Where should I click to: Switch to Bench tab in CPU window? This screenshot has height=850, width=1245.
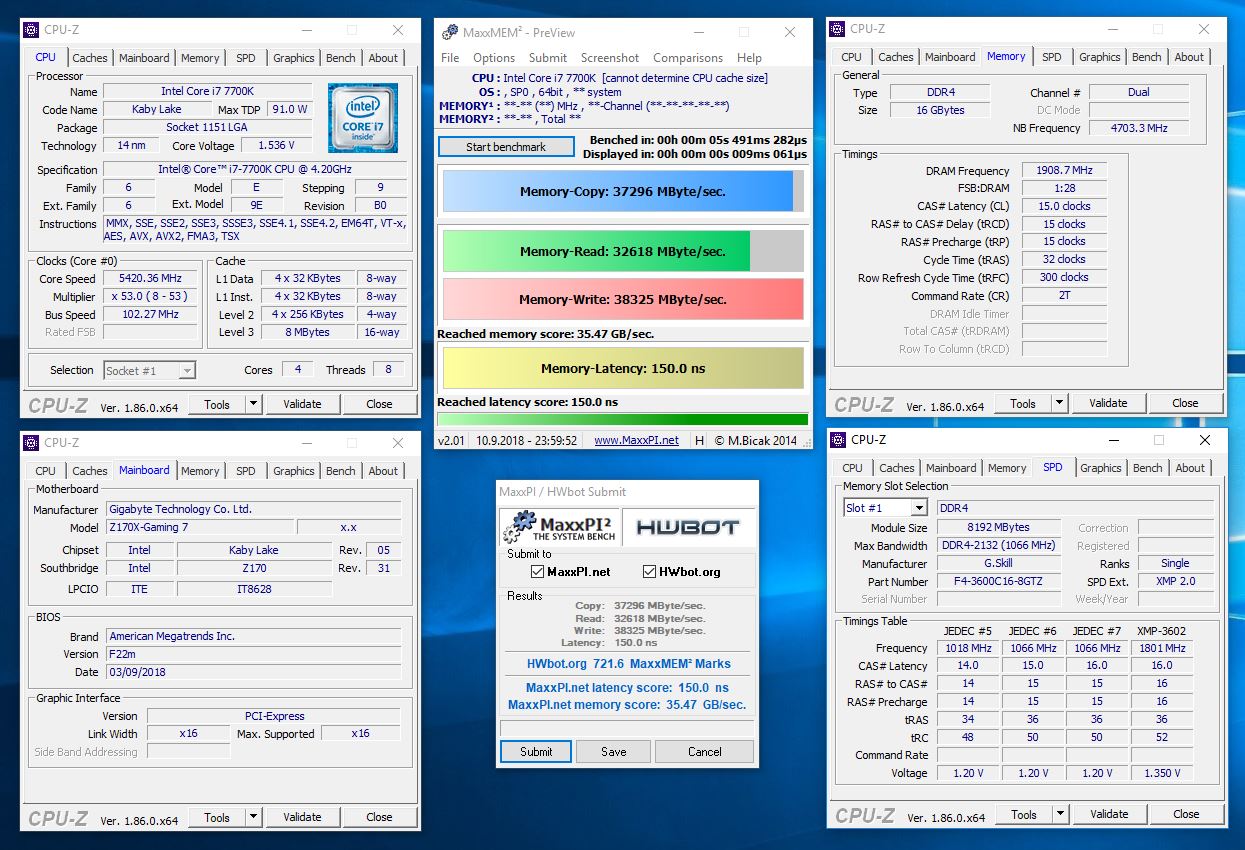[340, 58]
